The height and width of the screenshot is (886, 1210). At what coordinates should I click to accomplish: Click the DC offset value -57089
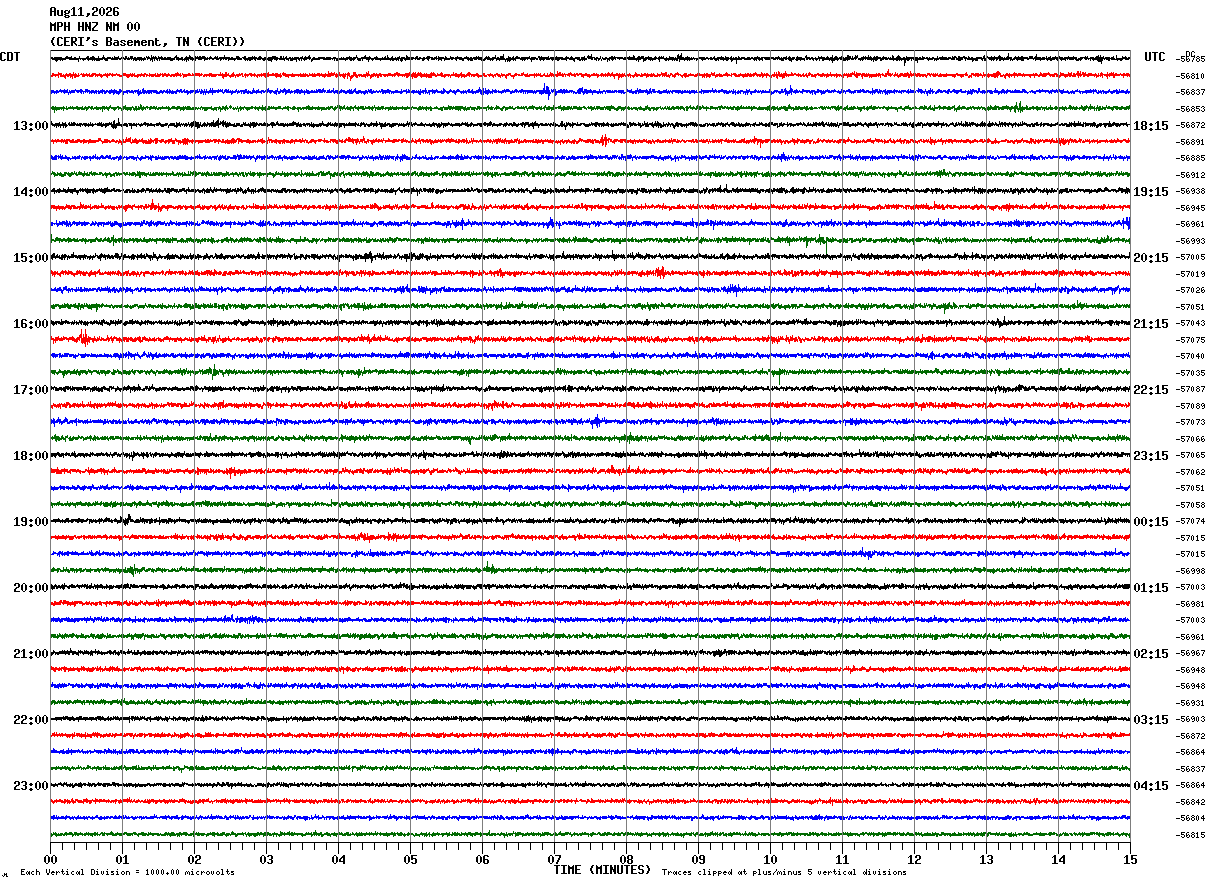tap(1191, 406)
